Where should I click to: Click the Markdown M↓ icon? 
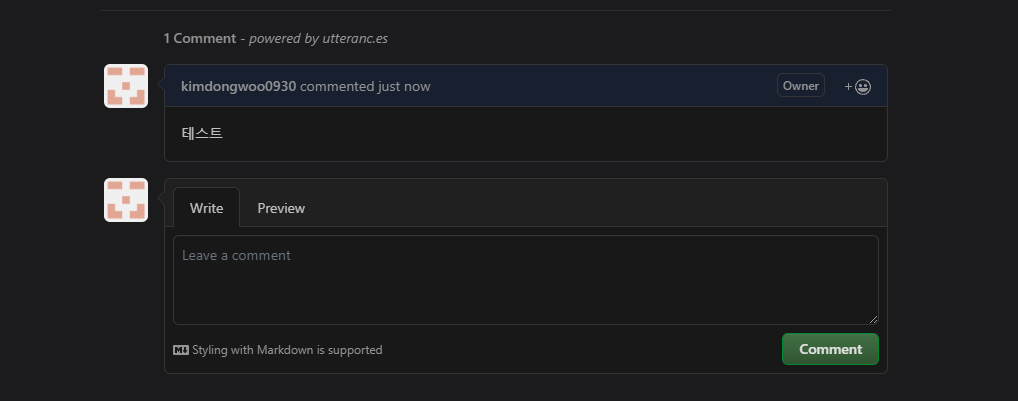point(180,350)
